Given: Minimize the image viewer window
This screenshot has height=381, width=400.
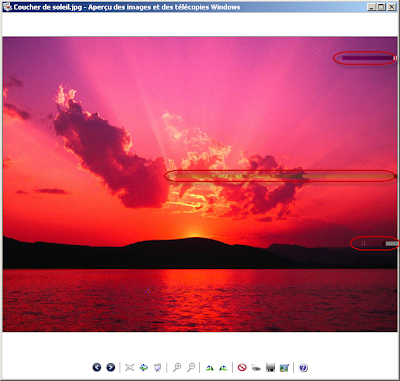Looking at the screenshot, I should (x=371, y=7).
